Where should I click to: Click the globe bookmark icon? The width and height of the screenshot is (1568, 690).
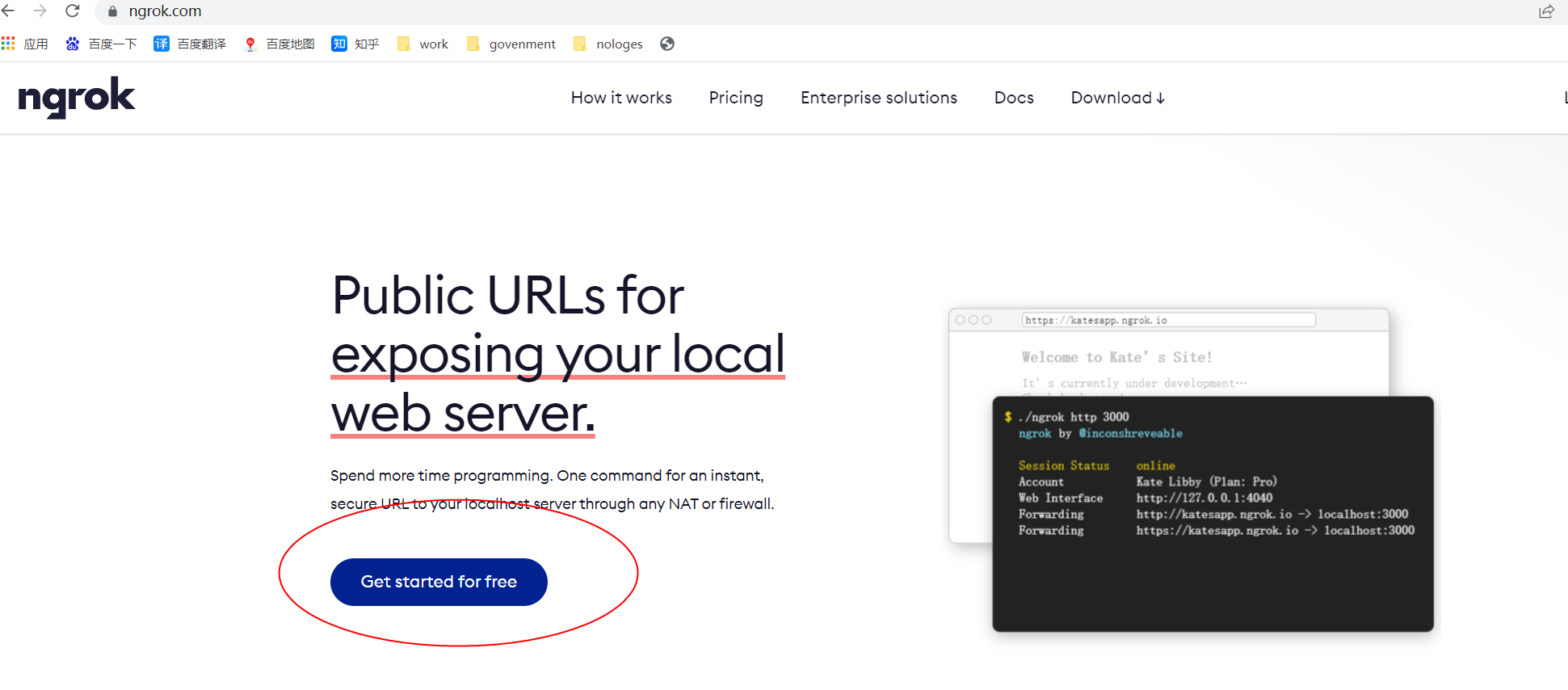[667, 44]
